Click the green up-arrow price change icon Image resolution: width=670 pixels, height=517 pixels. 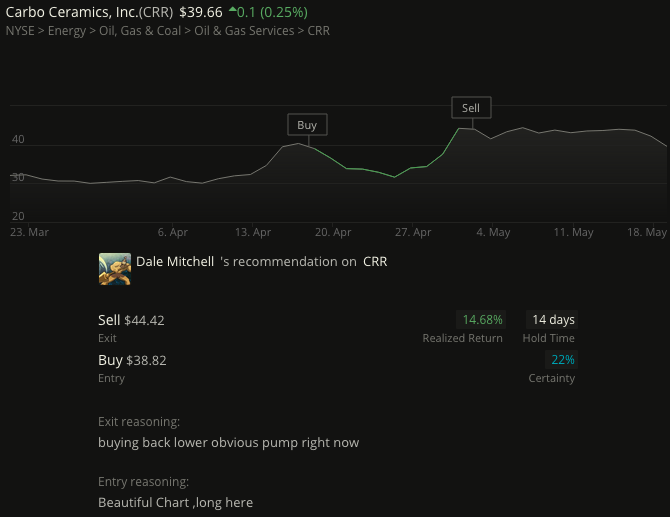point(232,9)
